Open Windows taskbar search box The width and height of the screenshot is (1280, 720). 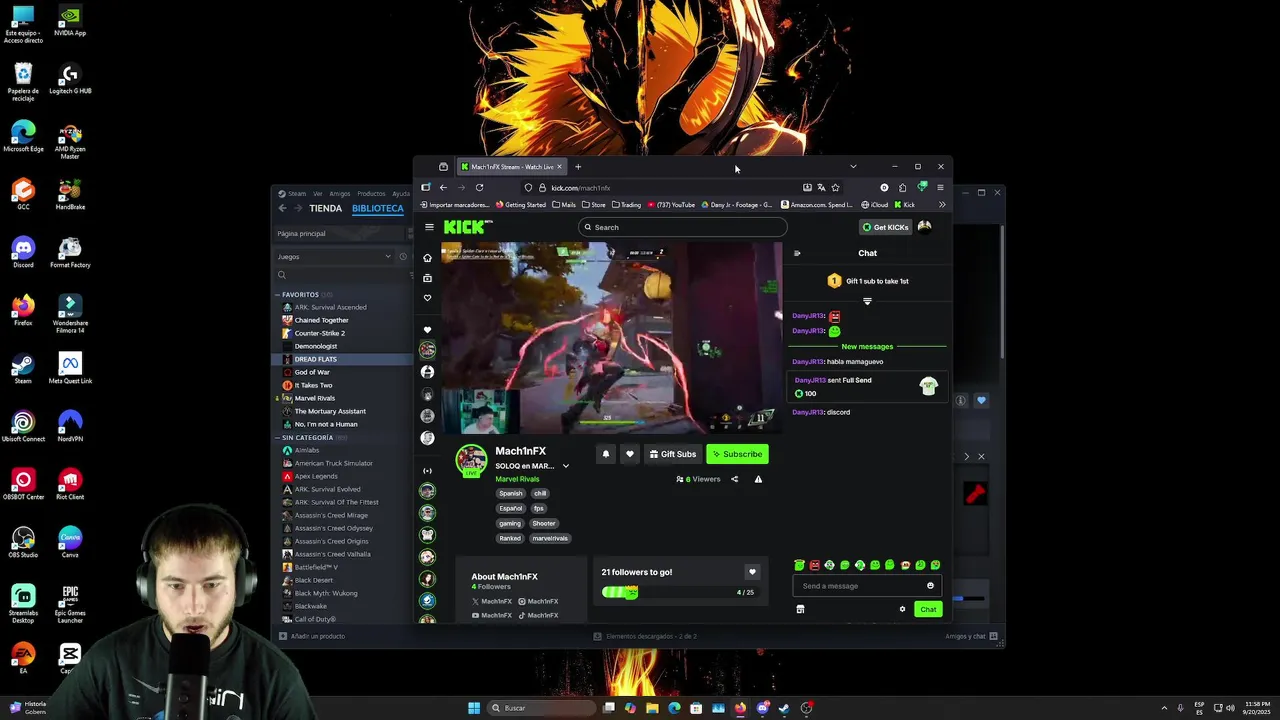tap(540, 708)
